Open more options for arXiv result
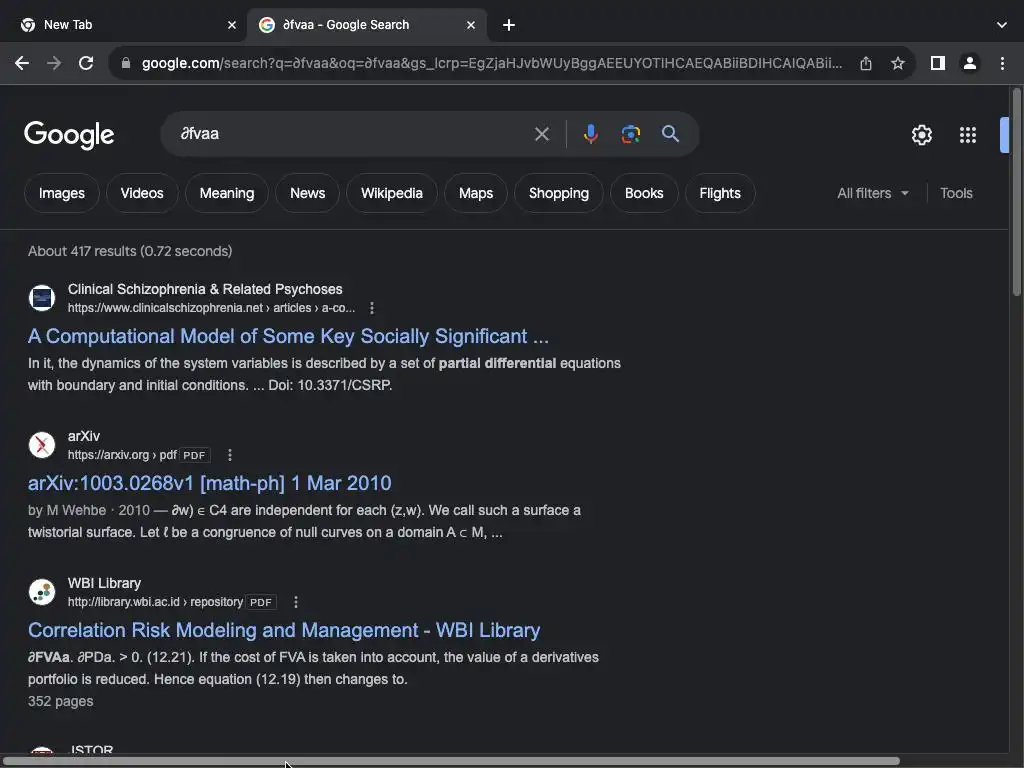1024x768 pixels. click(230, 455)
